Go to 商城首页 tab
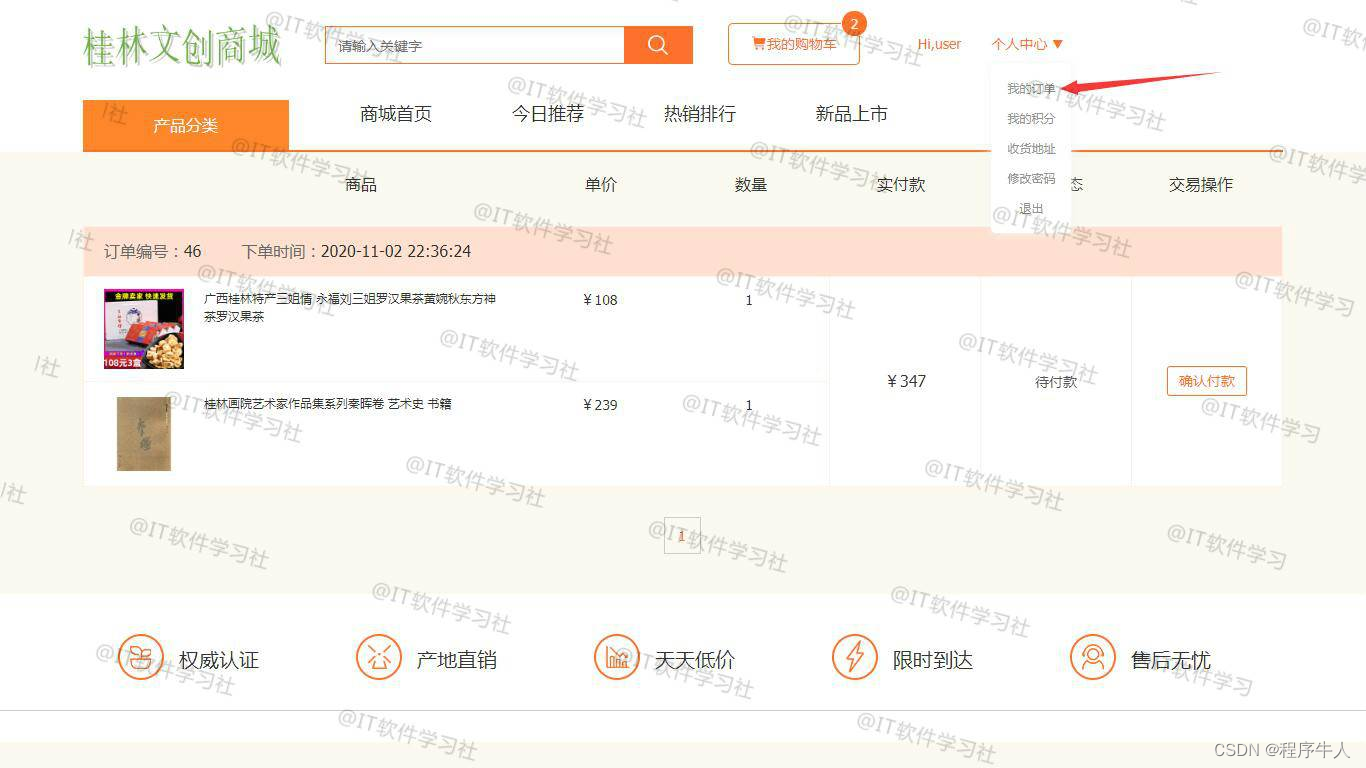 [x=396, y=114]
